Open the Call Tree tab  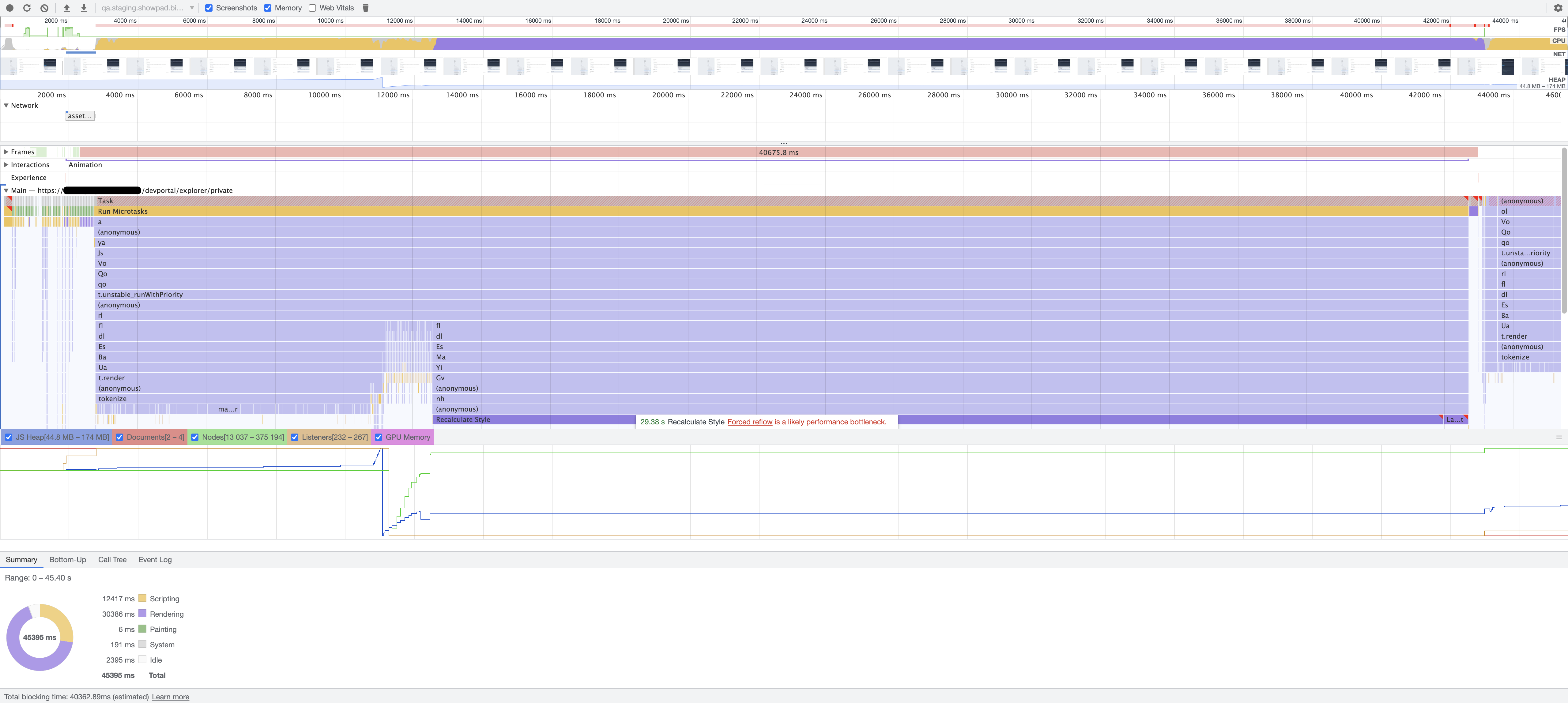click(x=113, y=559)
